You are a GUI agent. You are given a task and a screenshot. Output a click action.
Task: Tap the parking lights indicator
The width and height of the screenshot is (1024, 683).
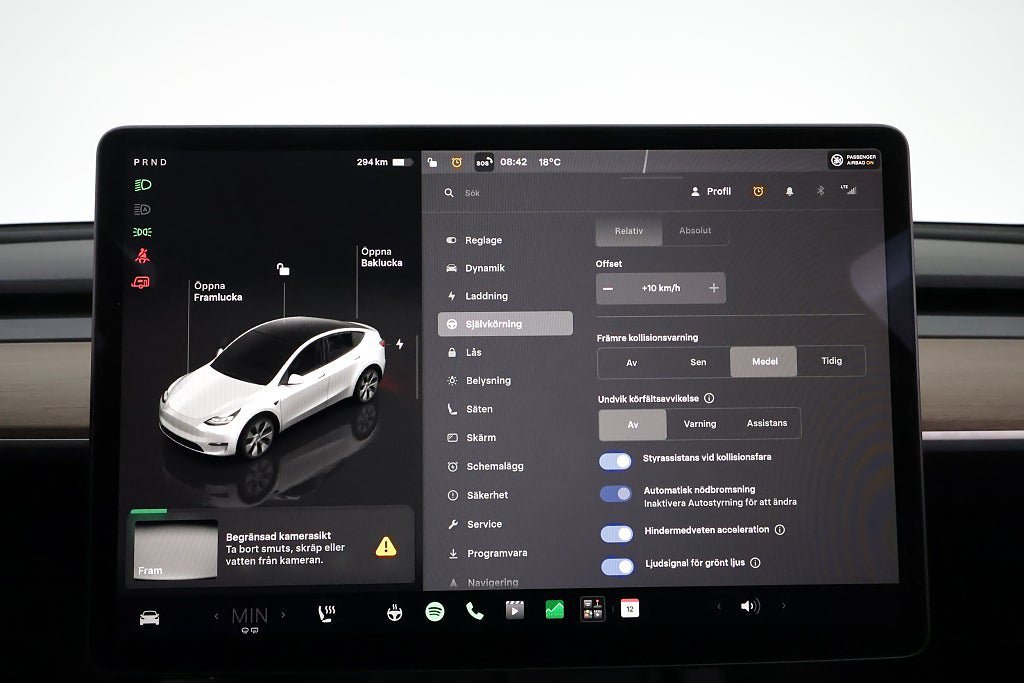142,232
